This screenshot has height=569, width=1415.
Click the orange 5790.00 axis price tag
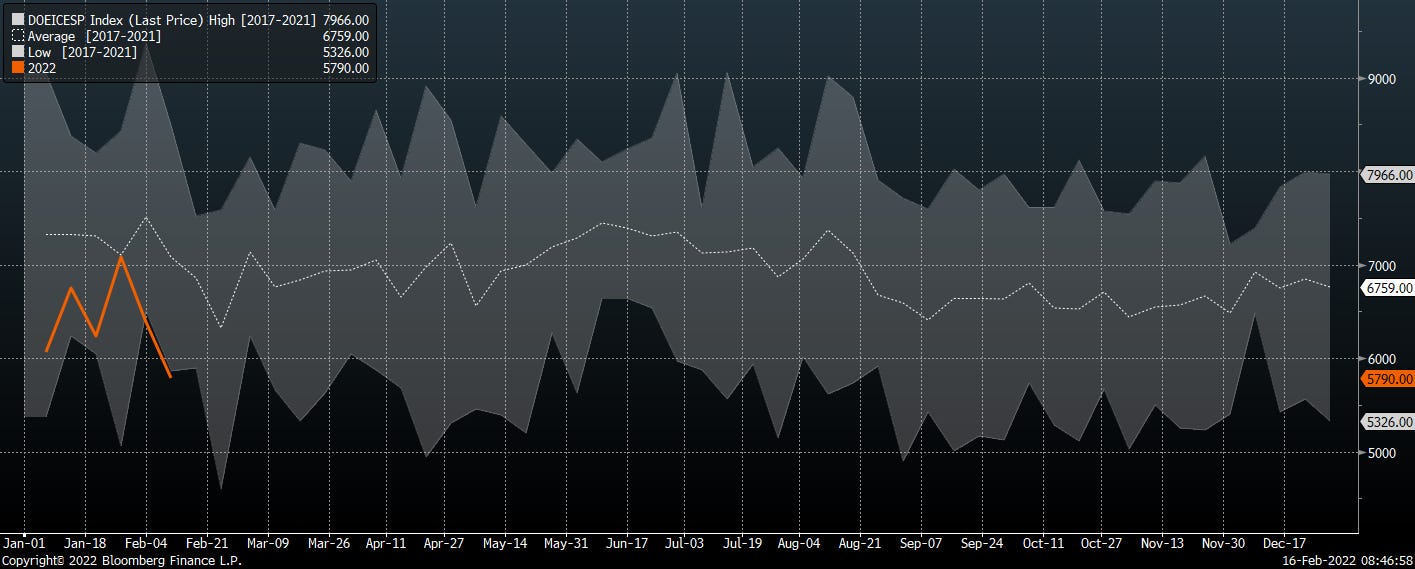1389,379
